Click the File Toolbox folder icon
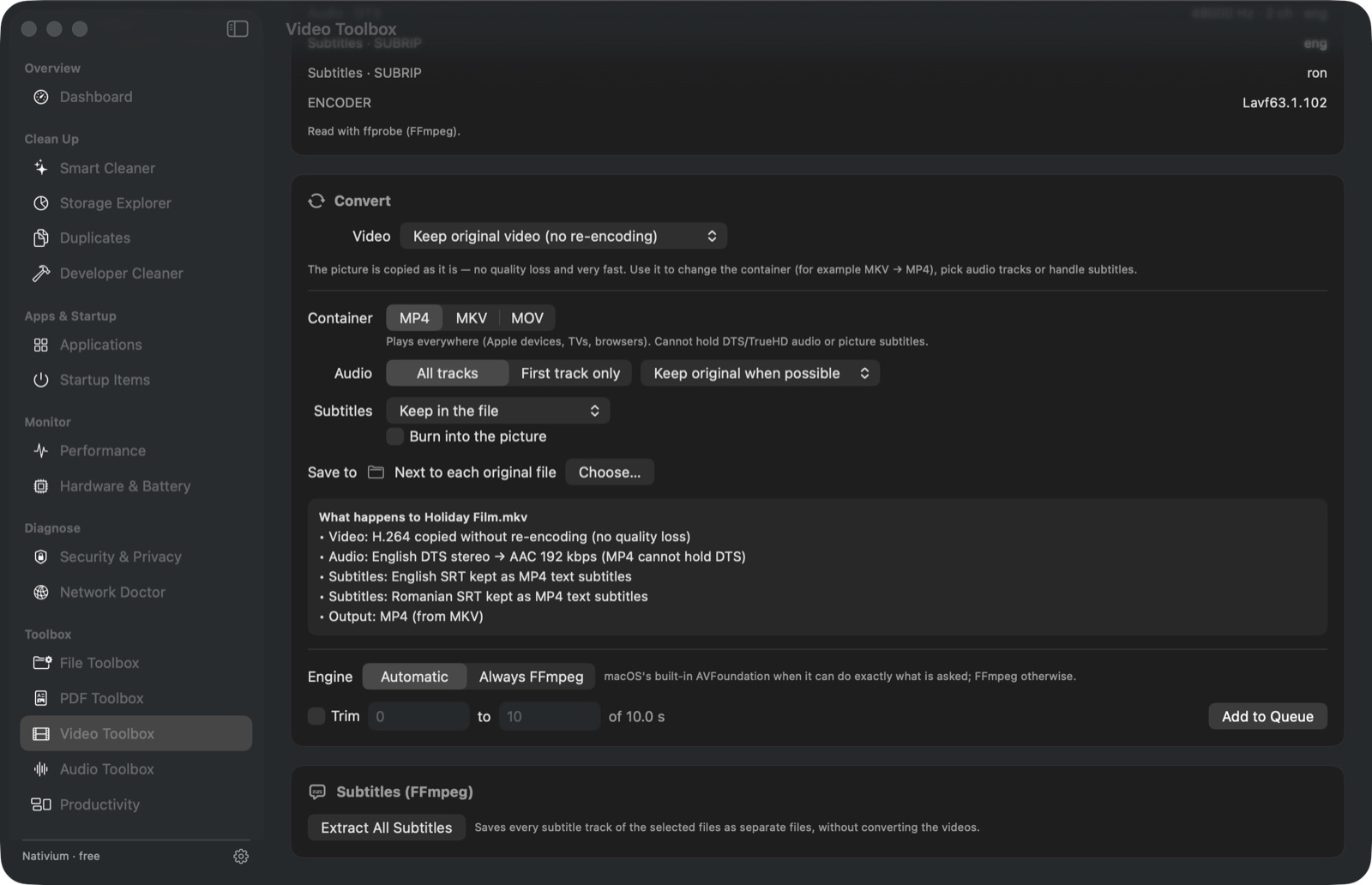The image size is (1372, 885). tap(42, 663)
